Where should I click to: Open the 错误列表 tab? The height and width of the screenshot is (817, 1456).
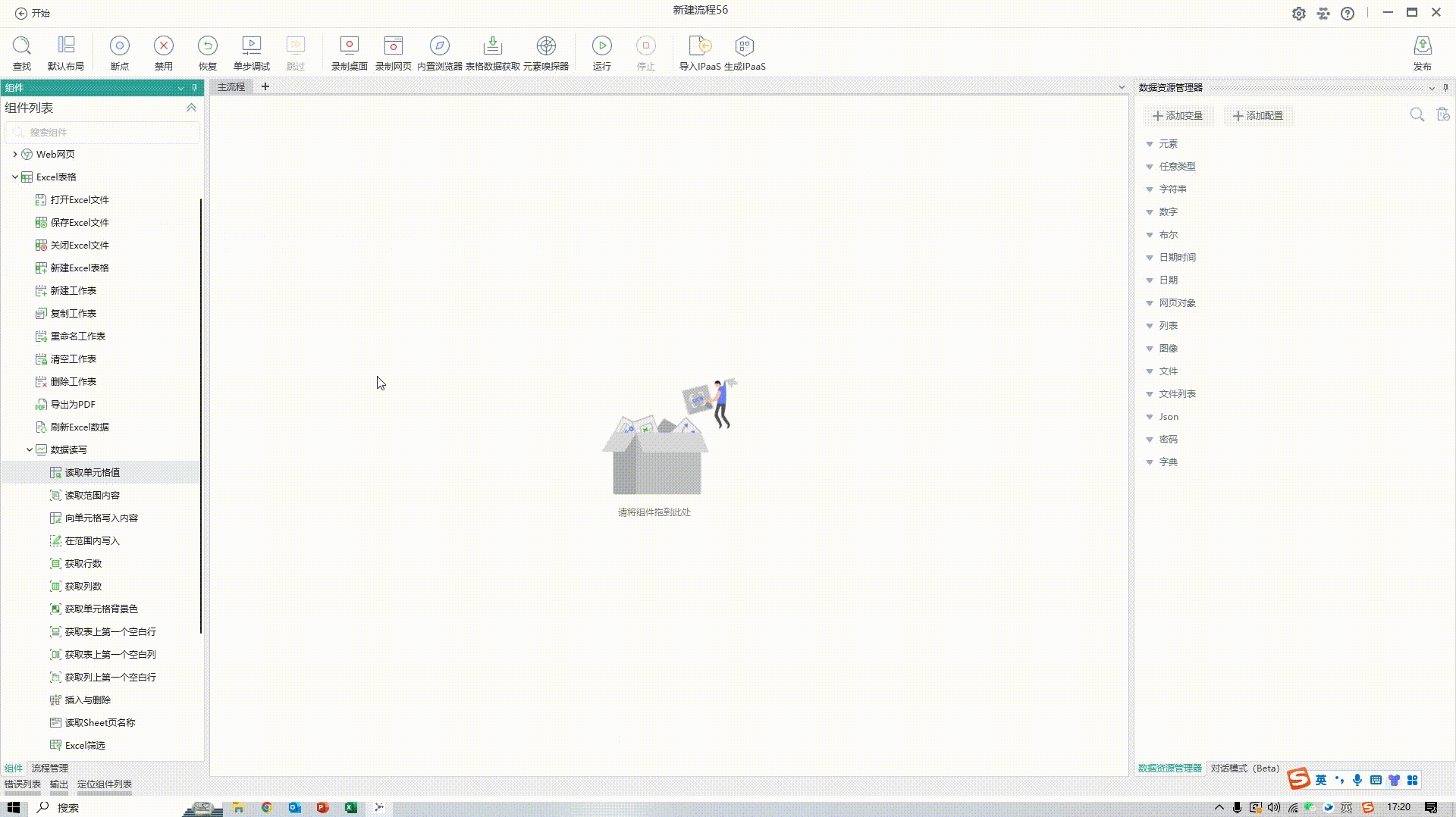23,784
